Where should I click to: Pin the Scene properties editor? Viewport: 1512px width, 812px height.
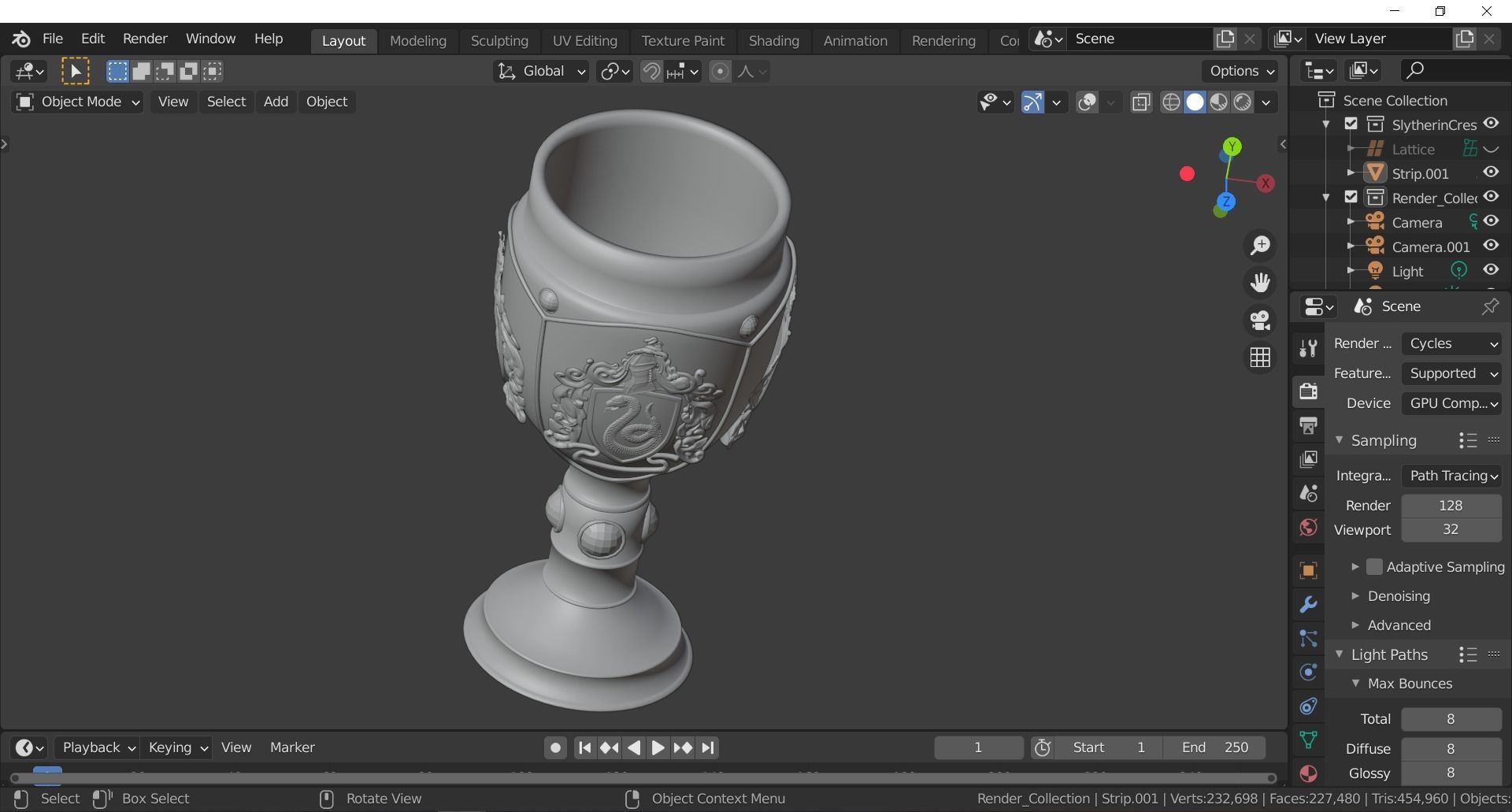(1489, 306)
